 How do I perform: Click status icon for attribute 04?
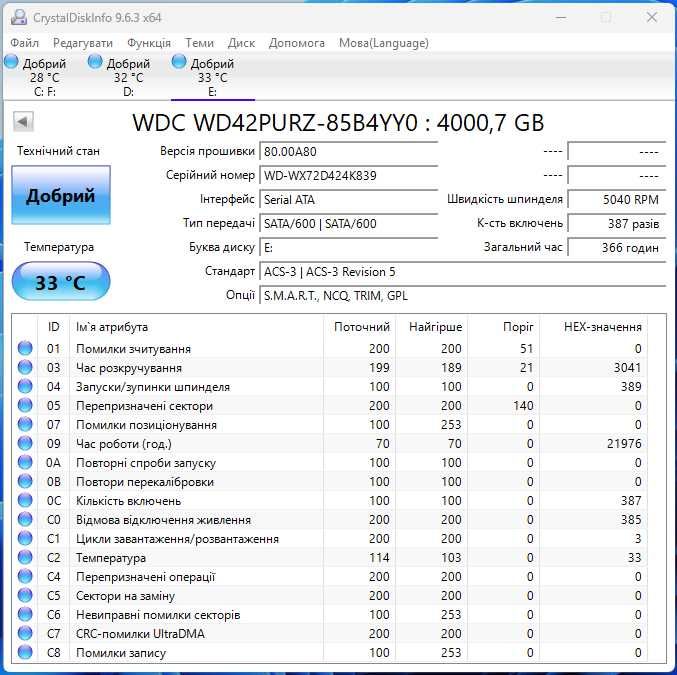tap(25, 386)
